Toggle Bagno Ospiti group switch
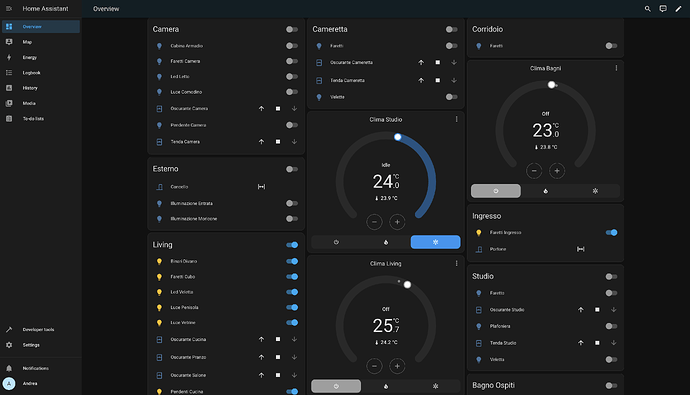The image size is (690, 395). click(x=611, y=386)
